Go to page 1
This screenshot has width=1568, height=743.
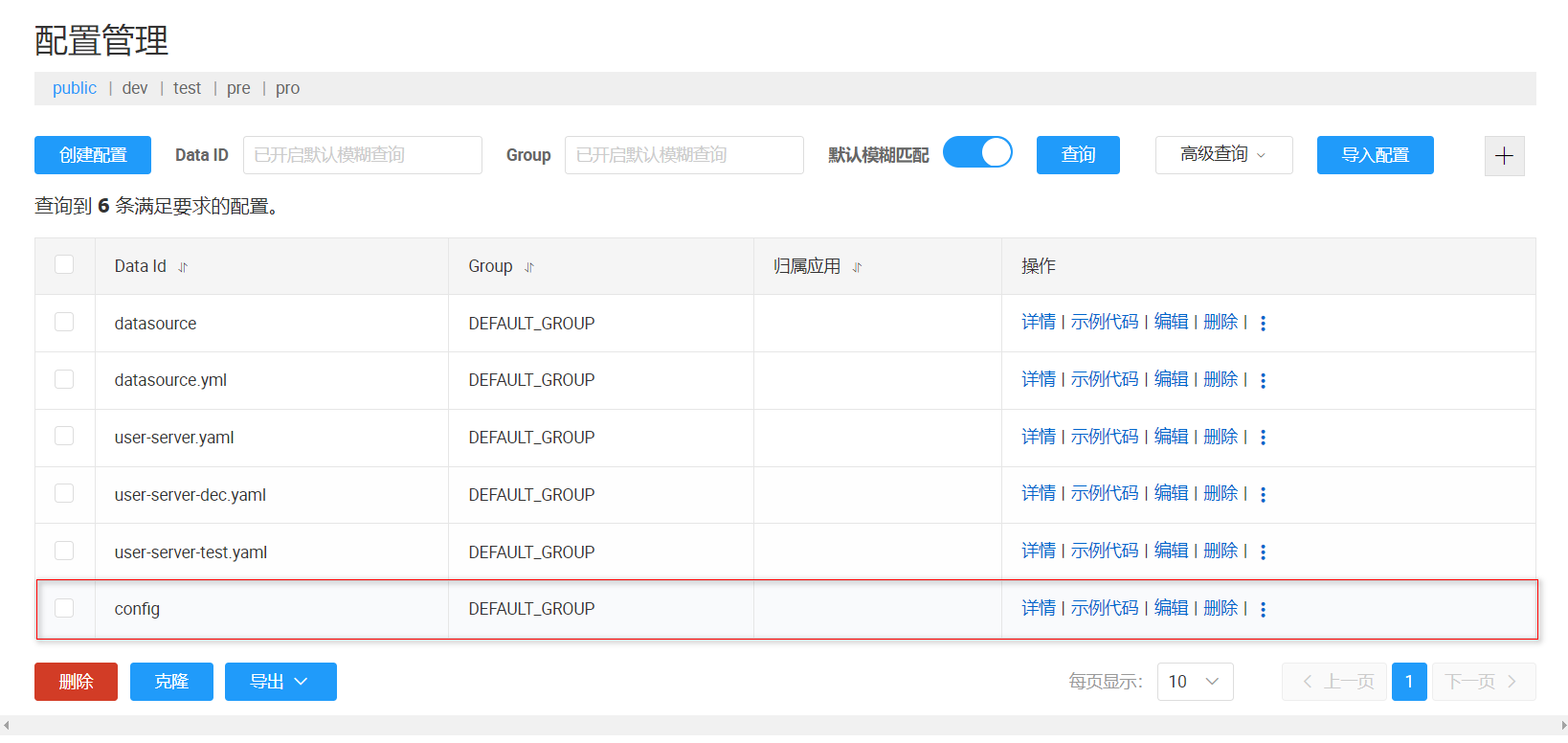pyautogui.click(x=1408, y=682)
